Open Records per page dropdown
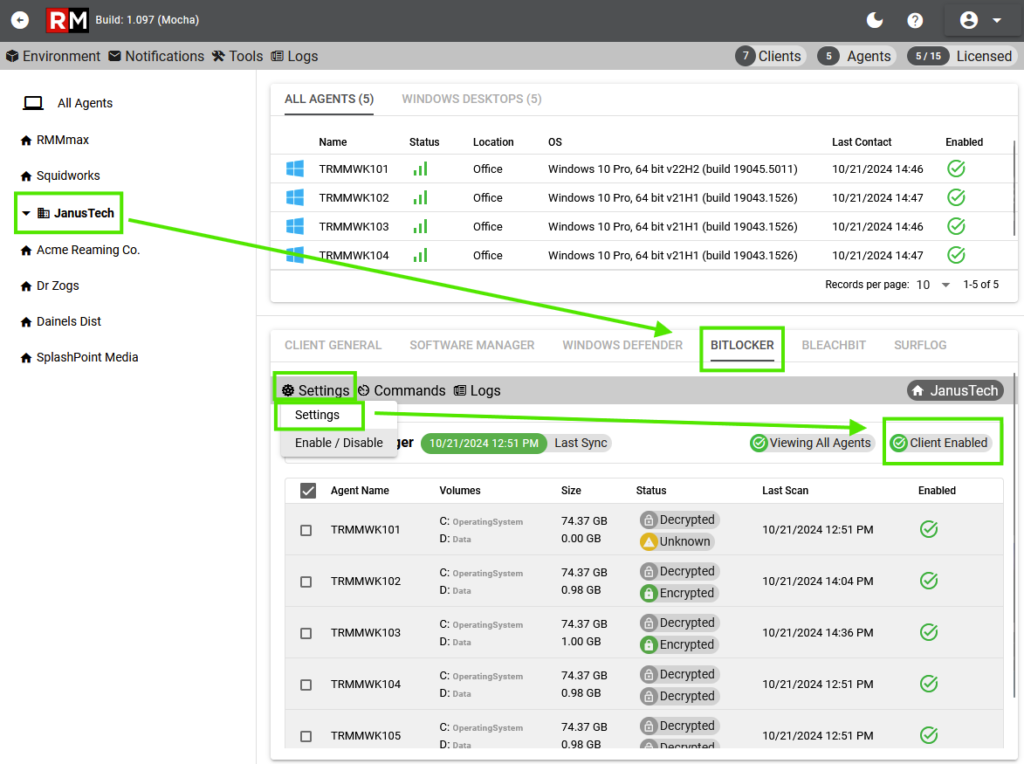 pyautogui.click(x=933, y=285)
